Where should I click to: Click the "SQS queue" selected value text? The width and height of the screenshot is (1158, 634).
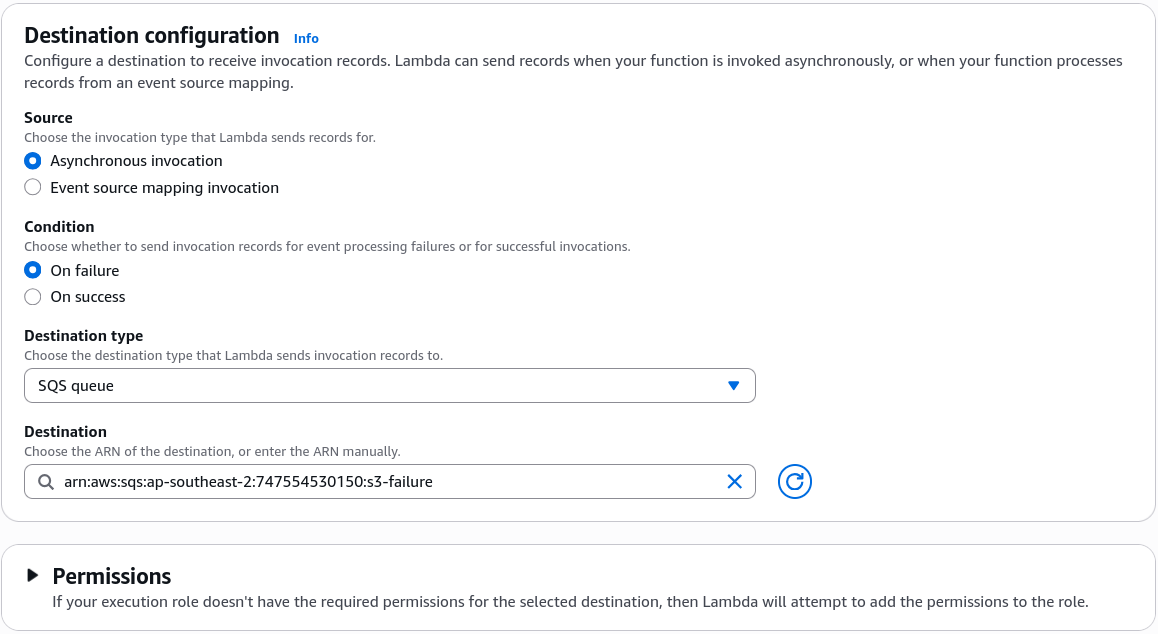coord(76,386)
